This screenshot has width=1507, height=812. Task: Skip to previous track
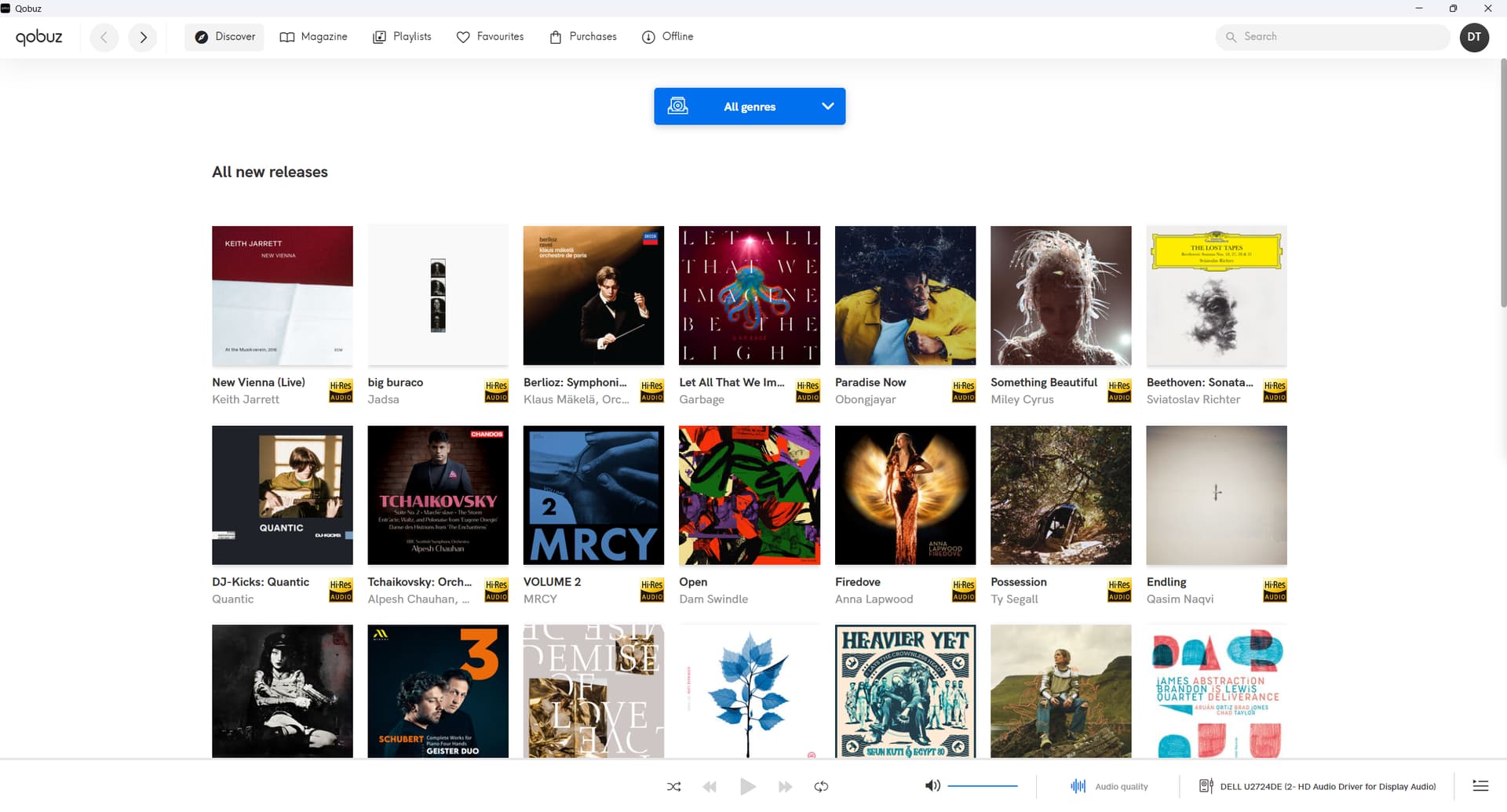710,786
